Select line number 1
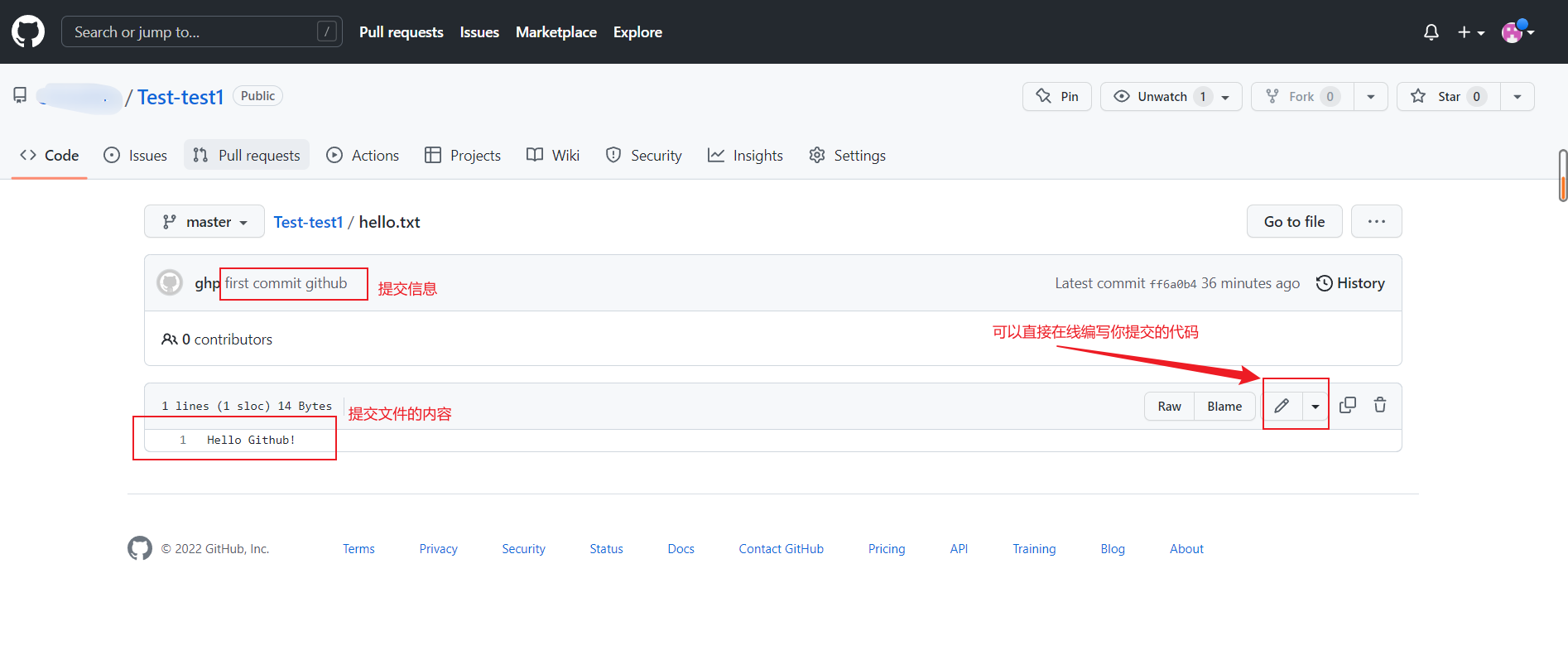The image size is (1568, 660). [x=183, y=440]
